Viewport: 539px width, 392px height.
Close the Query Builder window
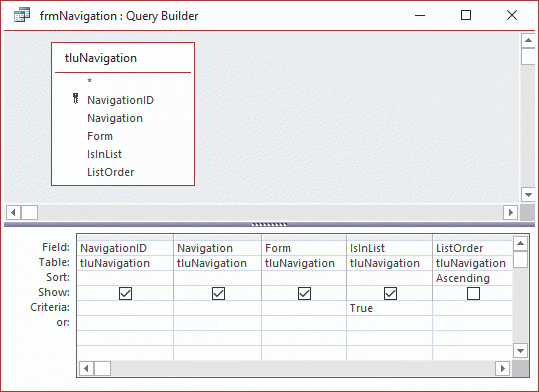click(x=512, y=15)
